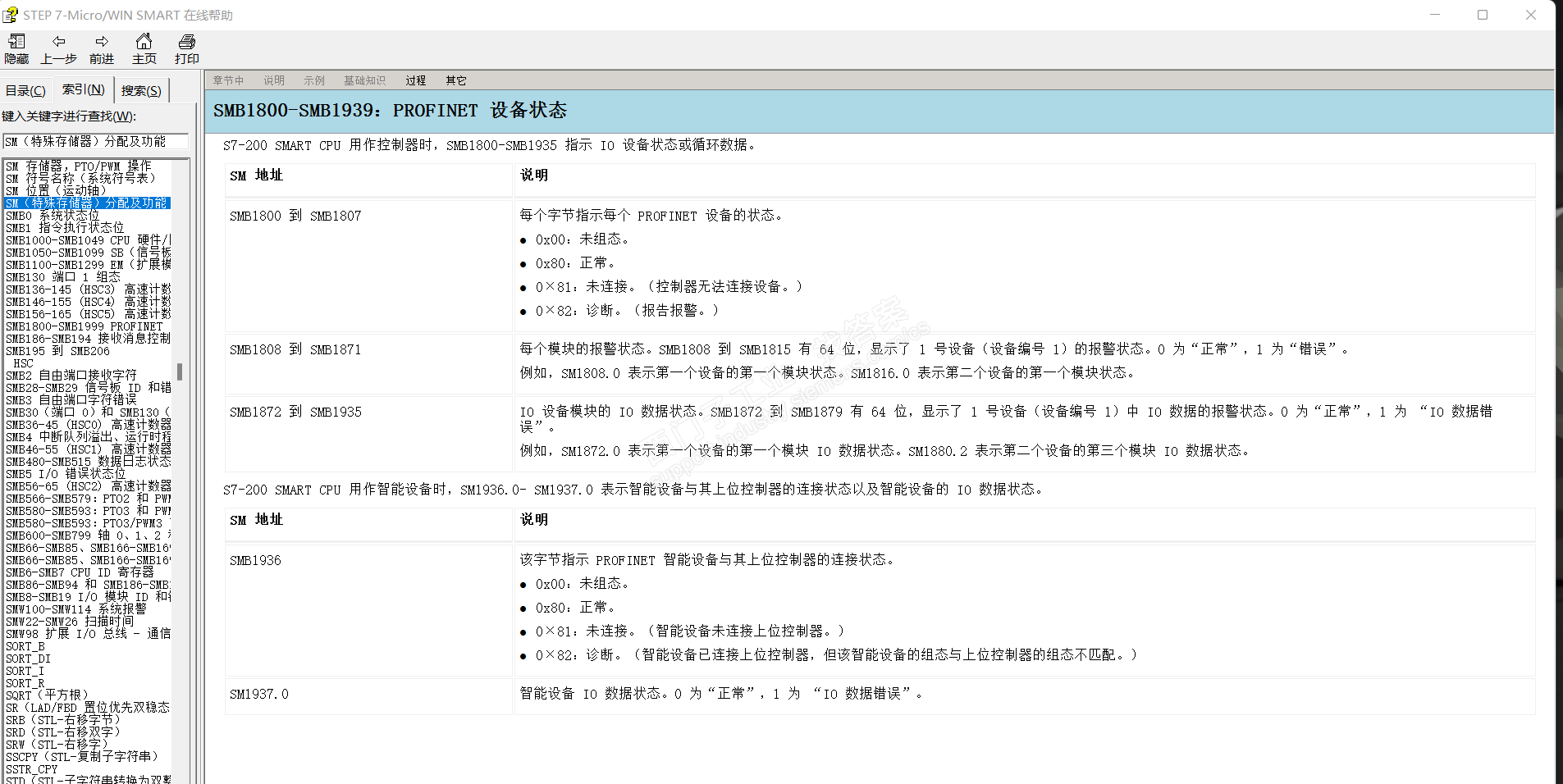The width and height of the screenshot is (1563, 784).
Task: Select index entry SMB480-SMB515 数据日志状态
Action: point(88,462)
